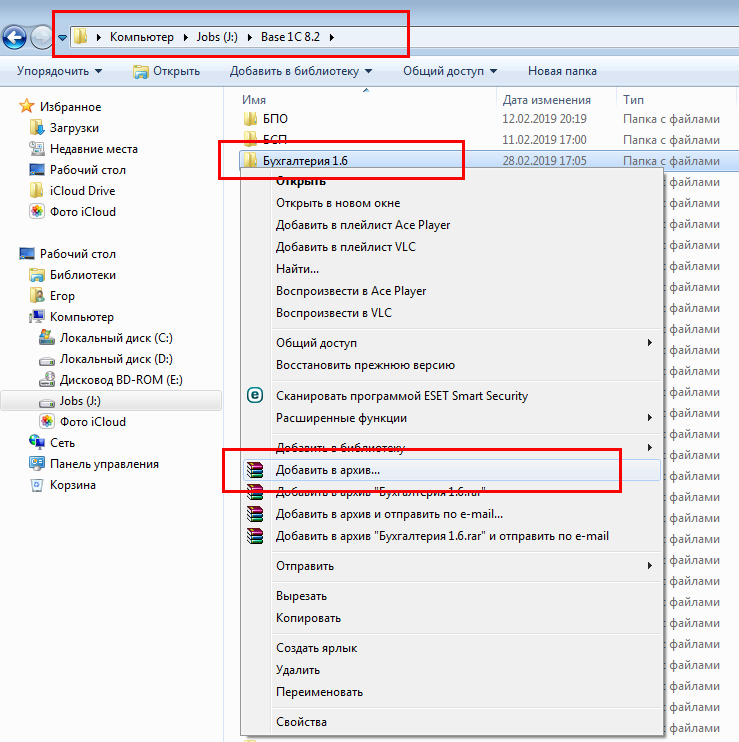The image size is (739, 742).
Task: Choose Переименовать from the context menu
Action: click(319, 692)
